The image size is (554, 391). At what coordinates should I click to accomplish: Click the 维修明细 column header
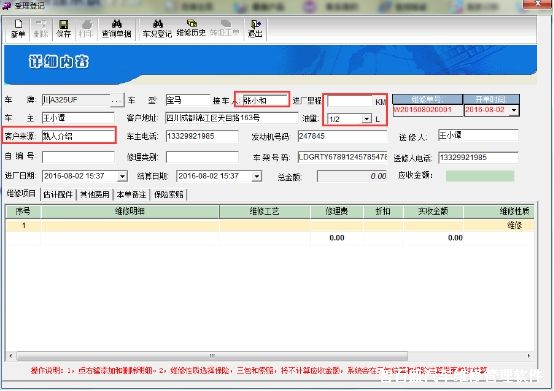[130, 212]
